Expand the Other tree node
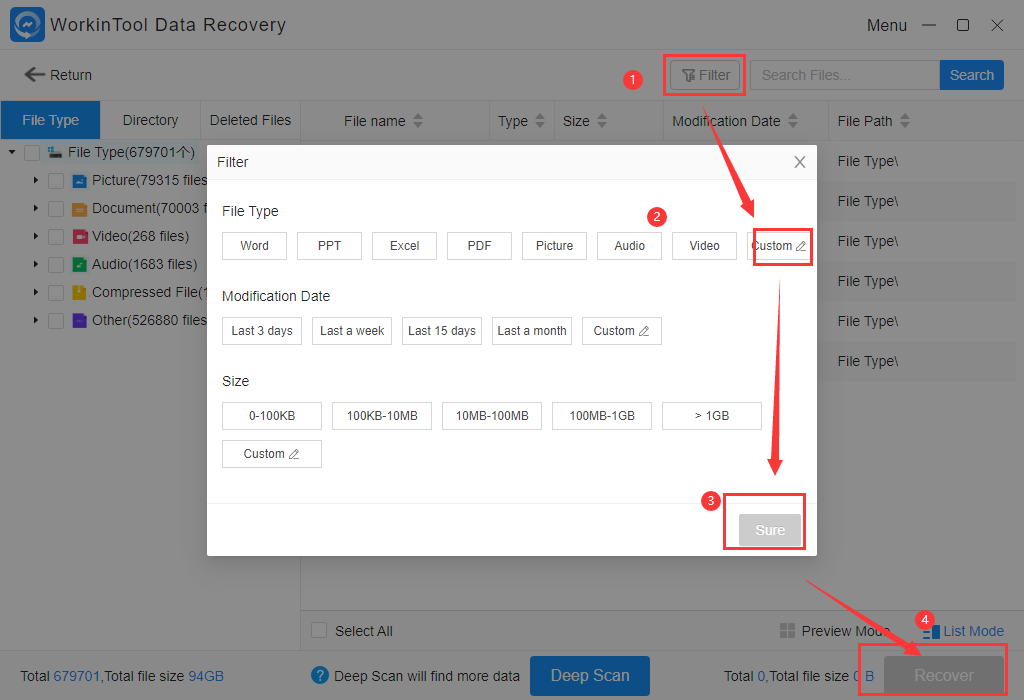 click(36, 320)
